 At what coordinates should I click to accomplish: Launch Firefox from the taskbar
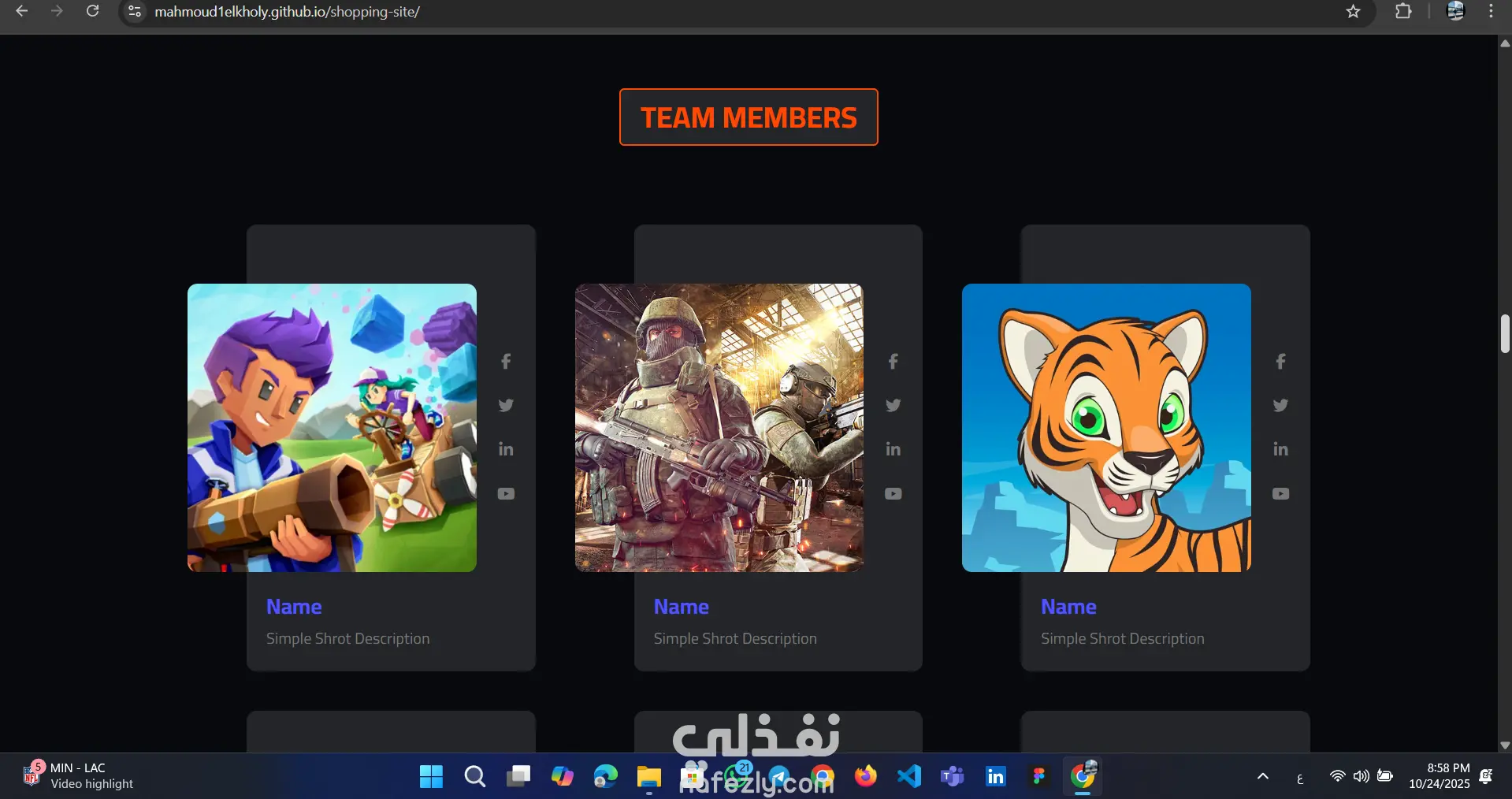coord(866,777)
